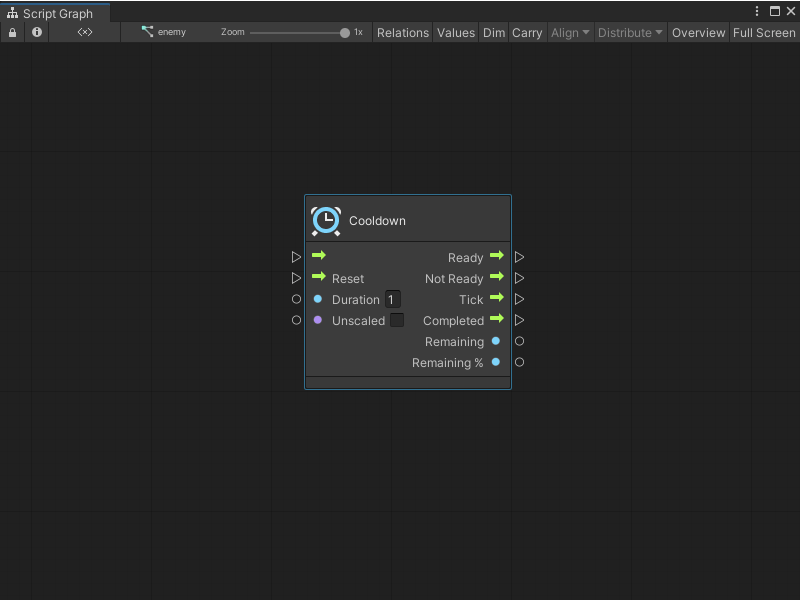The width and height of the screenshot is (800, 600).
Task: Enable the Dim toggle in toolbar
Action: pyautogui.click(x=494, y=32)
